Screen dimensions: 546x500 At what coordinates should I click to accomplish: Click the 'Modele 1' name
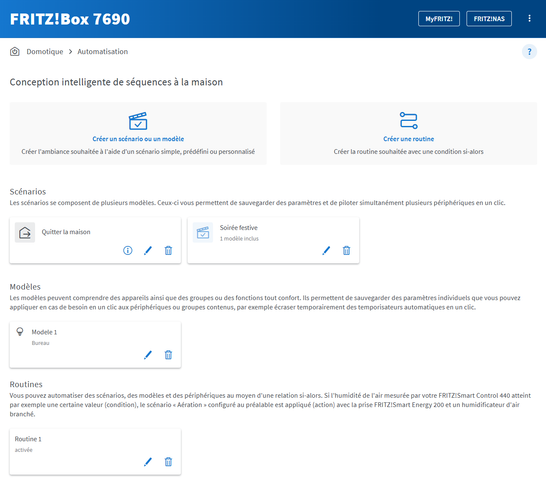point(44,332)
